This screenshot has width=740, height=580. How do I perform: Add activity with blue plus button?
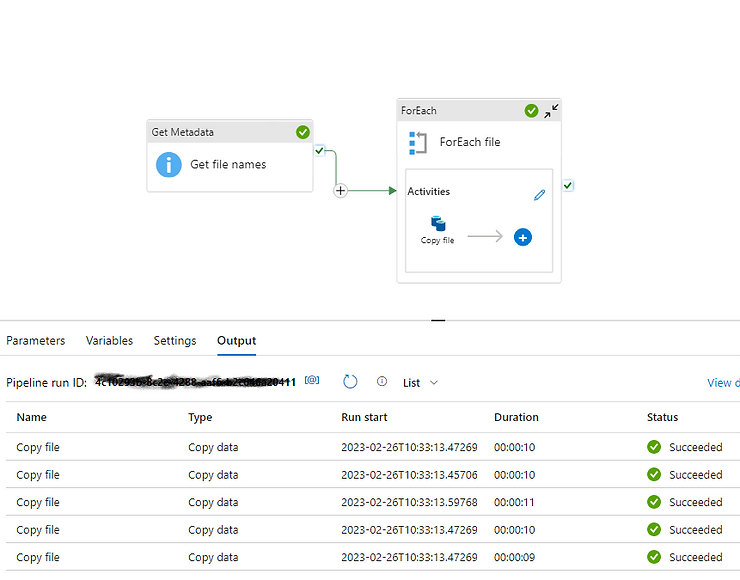pyautogui.click(x=522, y=237)
